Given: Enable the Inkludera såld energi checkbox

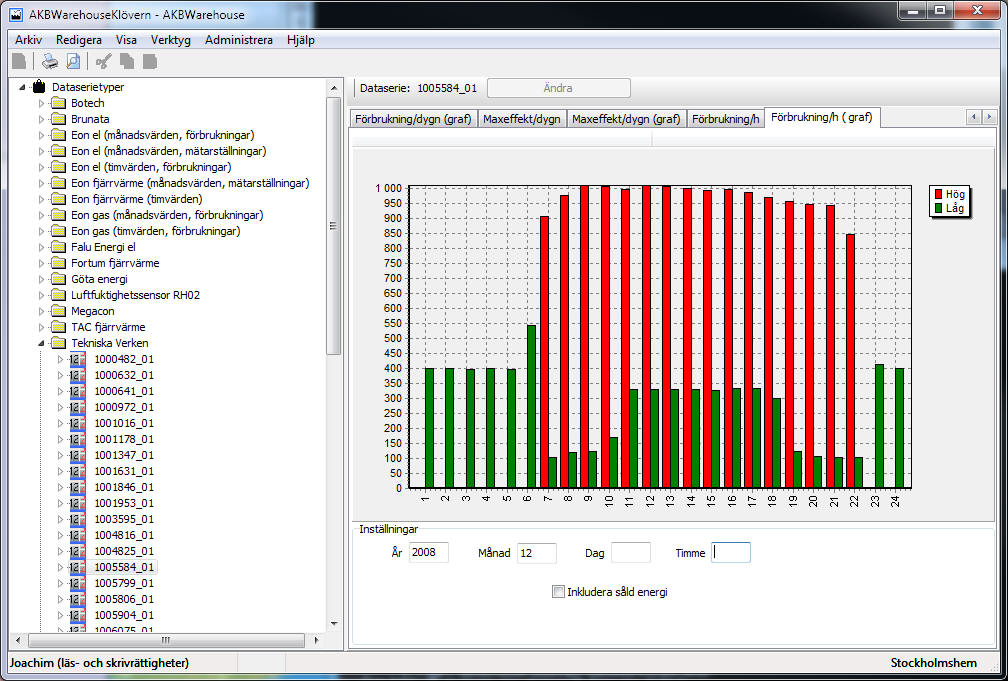Looking at the screenshot, I should 558,592.
